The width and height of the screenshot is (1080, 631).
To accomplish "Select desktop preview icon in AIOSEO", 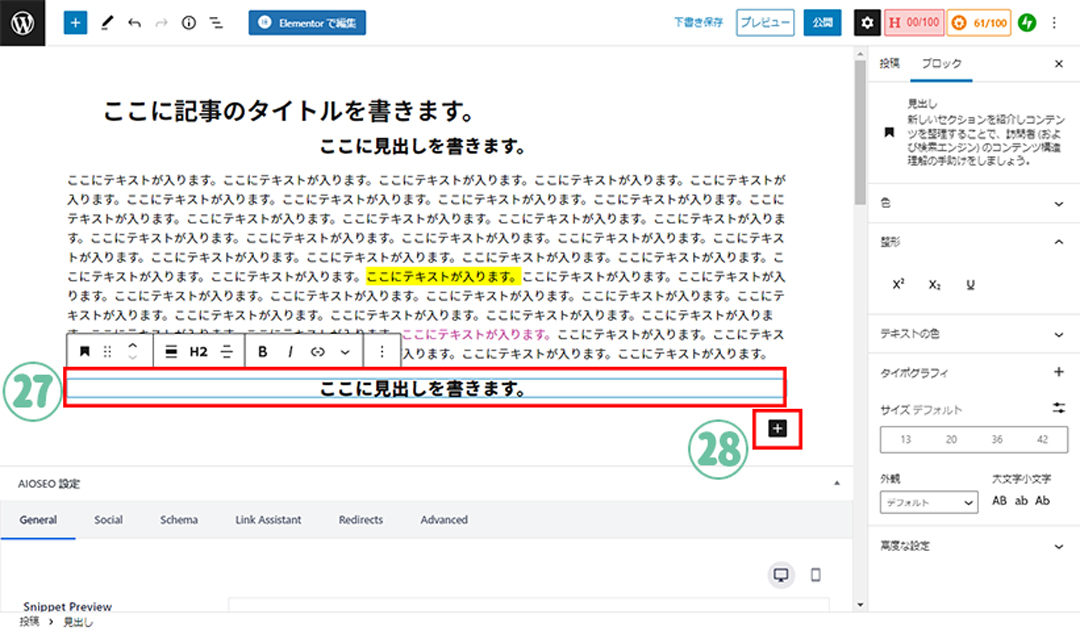I will [x=782, y=575].
